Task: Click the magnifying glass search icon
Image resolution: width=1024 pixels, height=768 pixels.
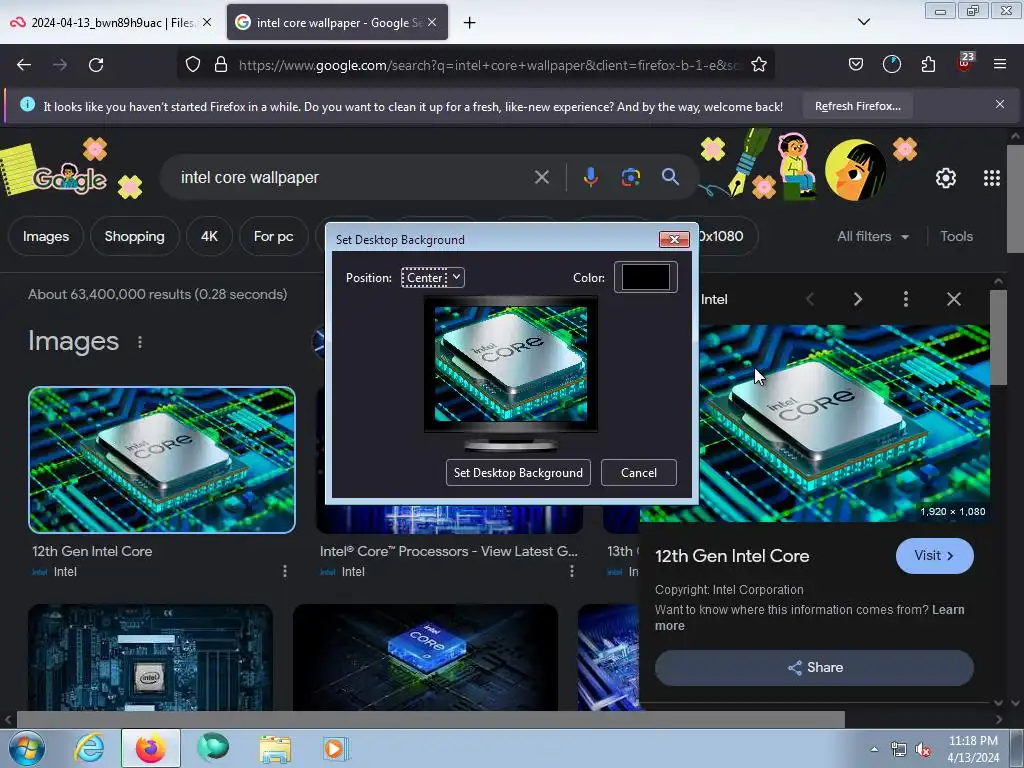Action: 670,176
